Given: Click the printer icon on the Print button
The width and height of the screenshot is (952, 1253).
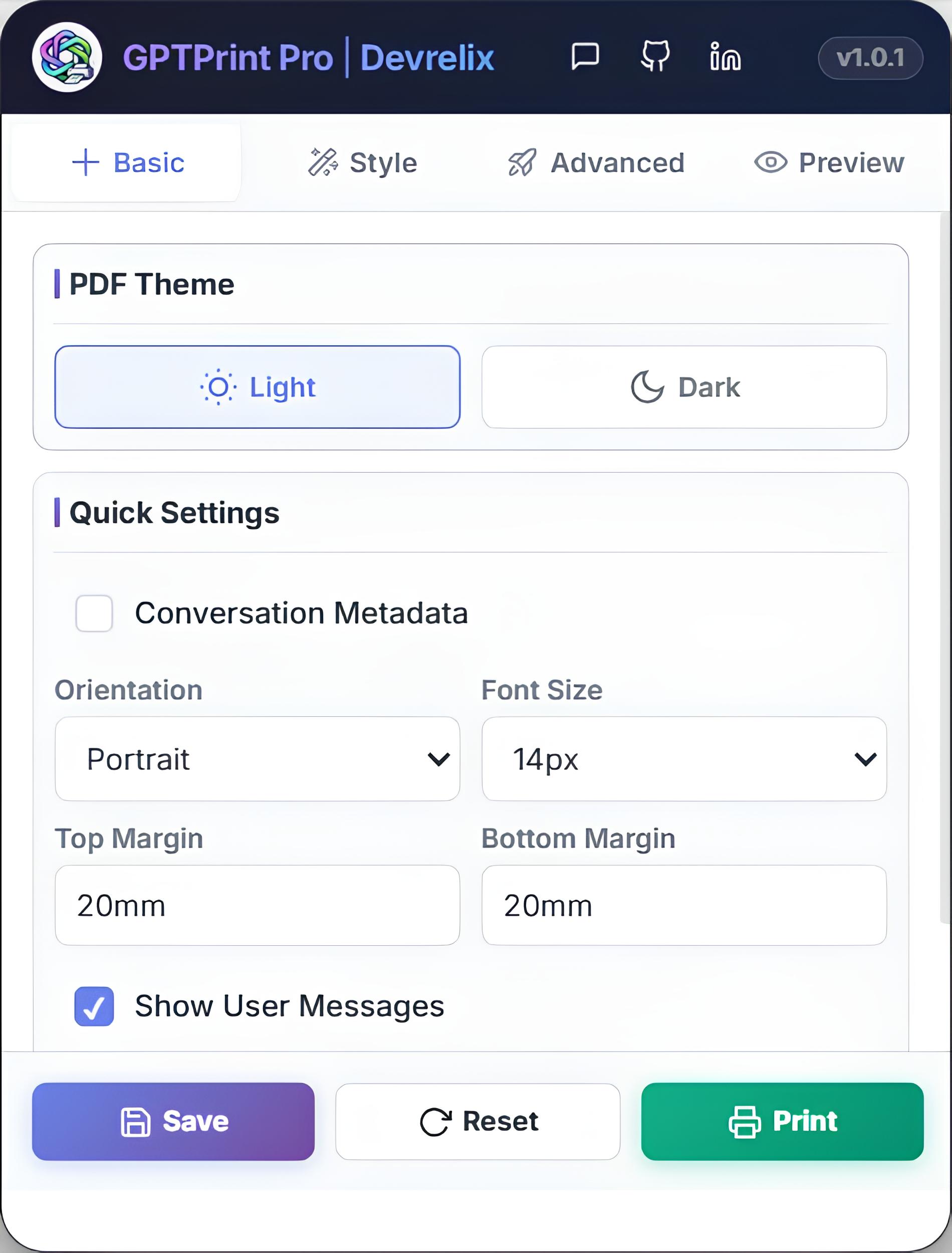Looking at the screenshot, I should tap(745, 1121).
